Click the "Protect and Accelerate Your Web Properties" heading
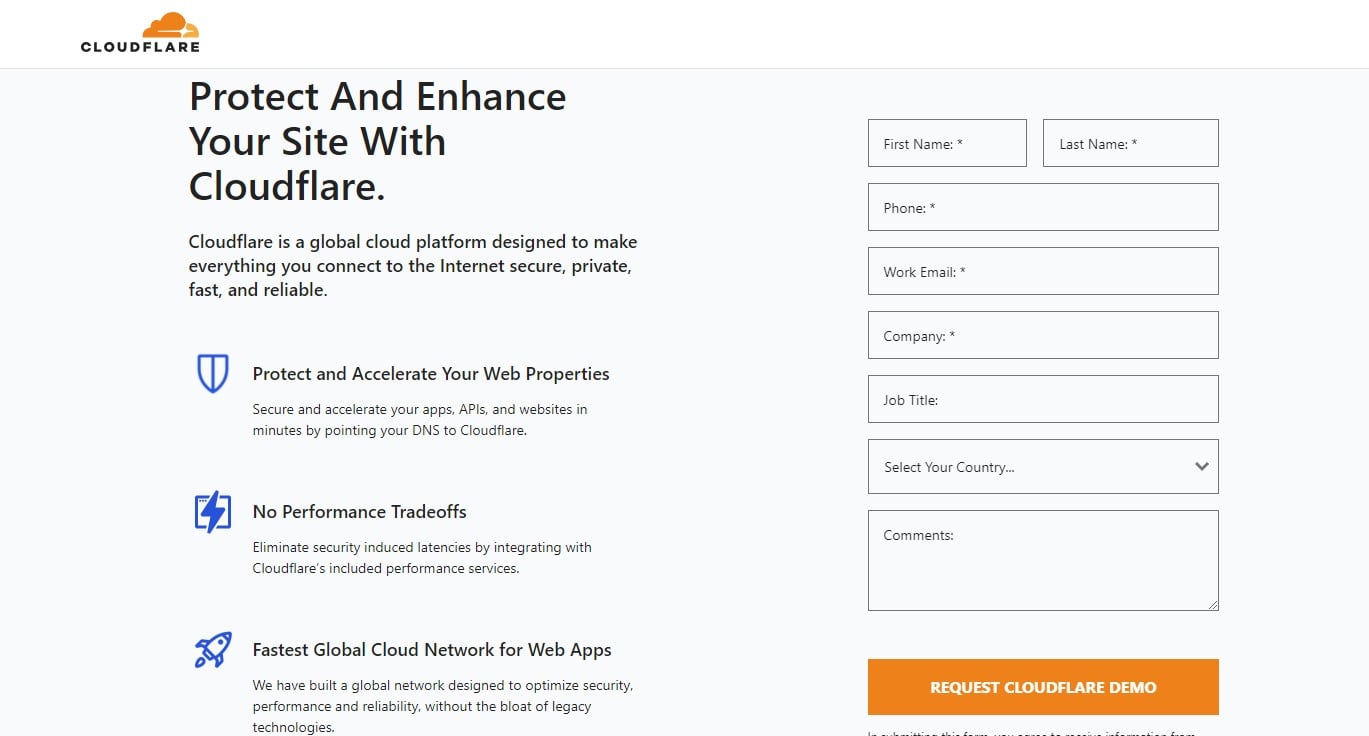 coord(431,374)
